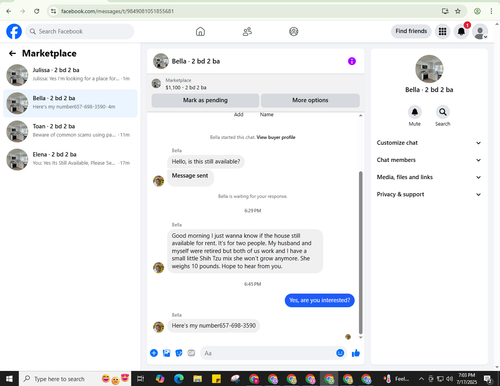
Task: Open the account profile avatar menu
Action: (x=480, y=32)
